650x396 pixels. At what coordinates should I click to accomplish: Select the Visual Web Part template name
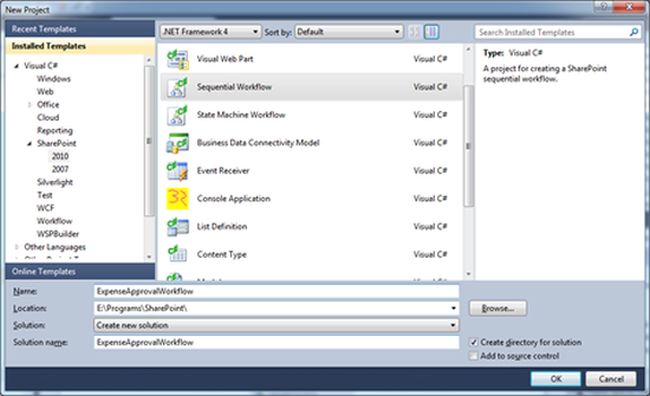point(225,59)
